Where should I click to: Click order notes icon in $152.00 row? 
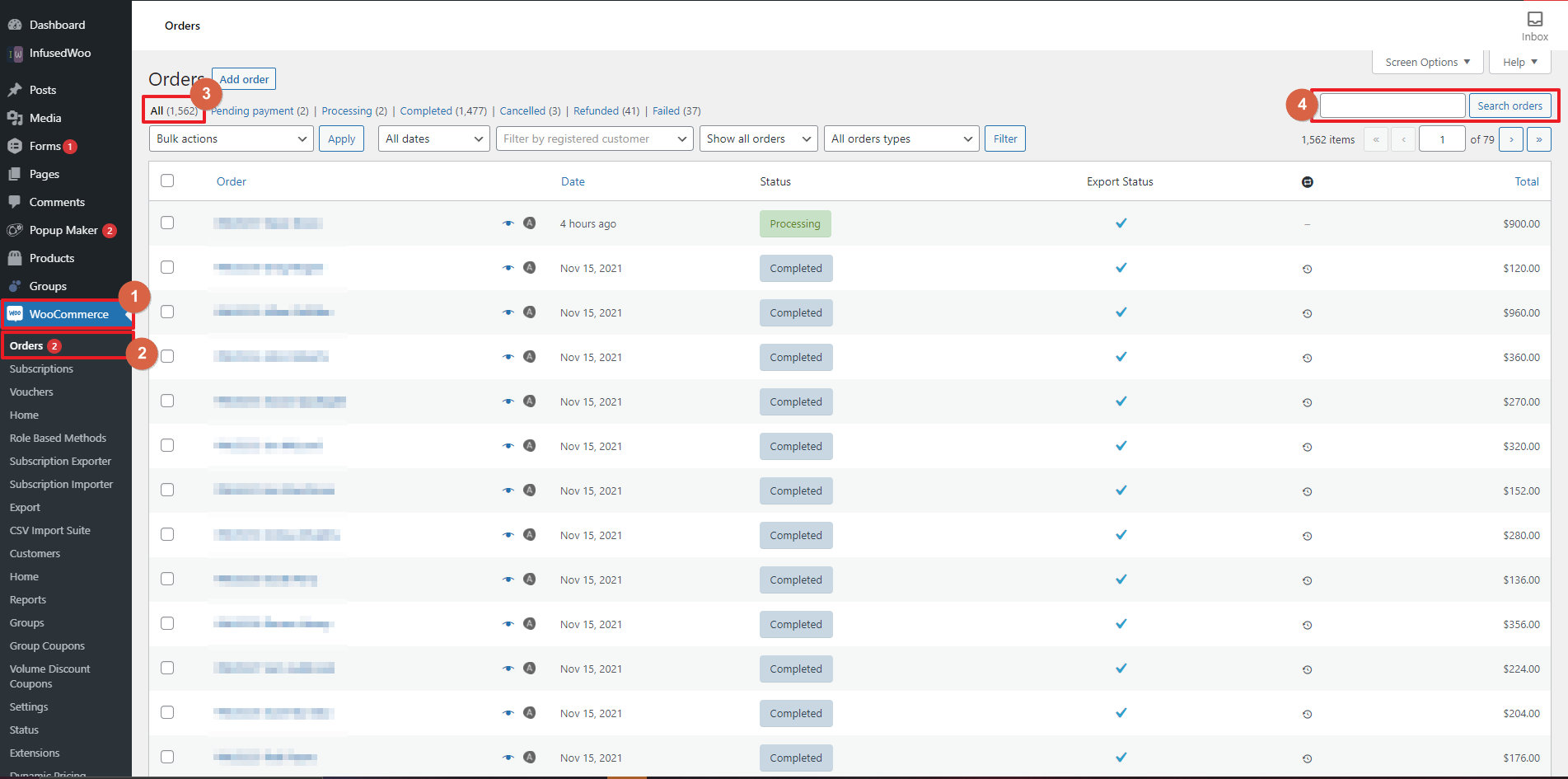point(1308,491)
